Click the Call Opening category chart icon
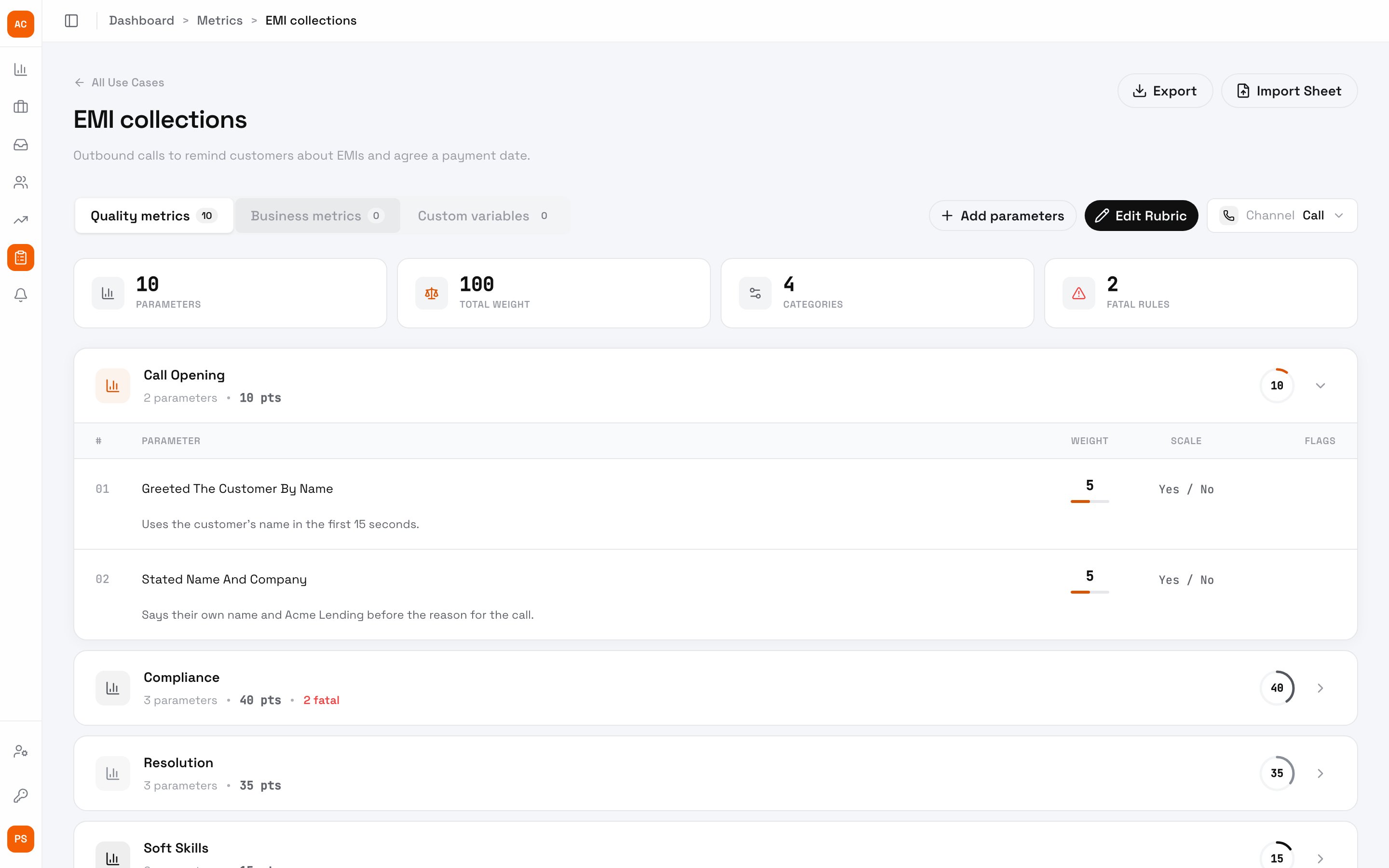1389x868 pixels. pyautogui.click(x=112, y=386)
